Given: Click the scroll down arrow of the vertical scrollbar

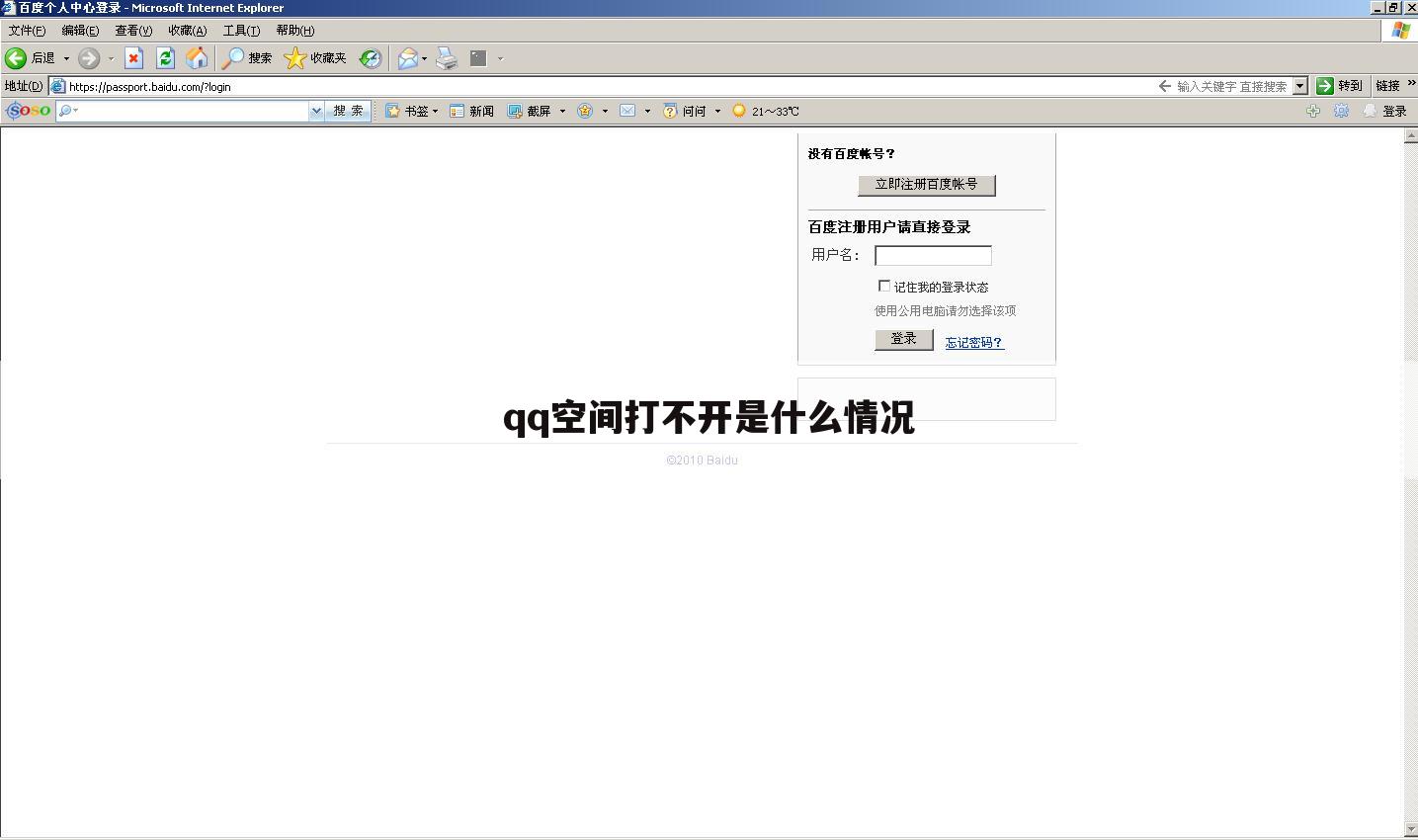Looking at the screenshot, I should pos(1410,829).
